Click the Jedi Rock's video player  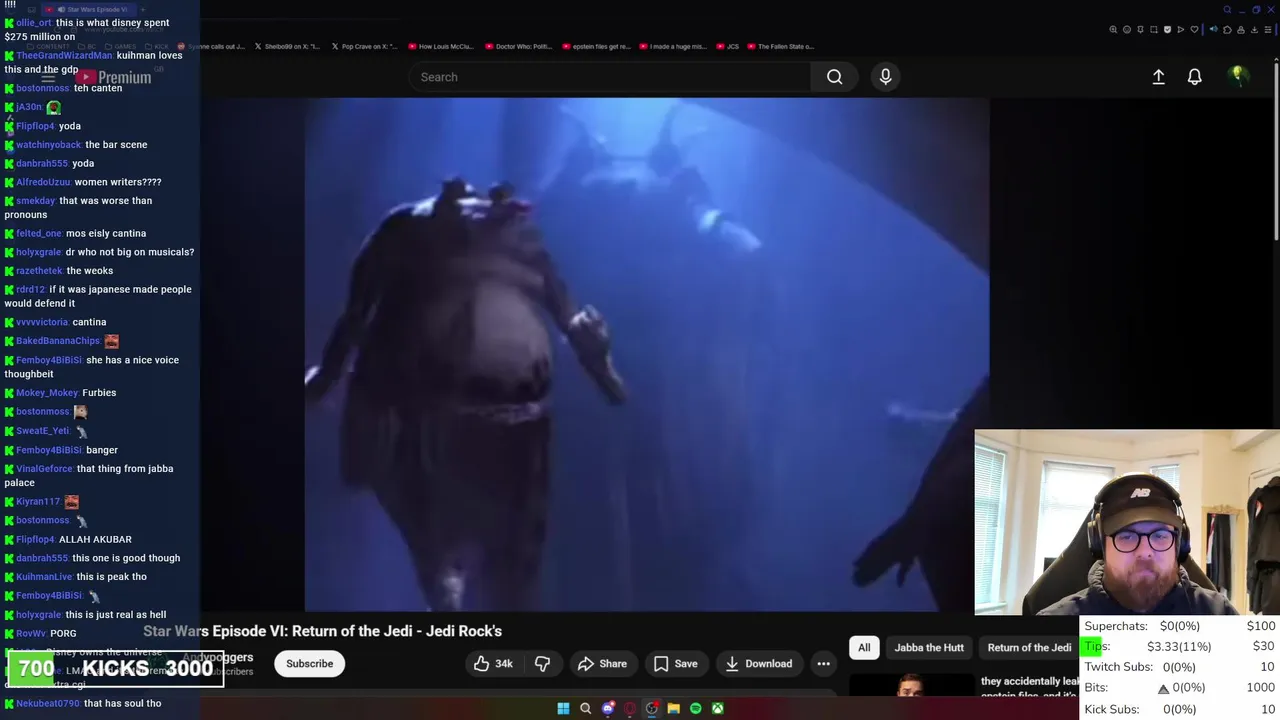[646, 354]
